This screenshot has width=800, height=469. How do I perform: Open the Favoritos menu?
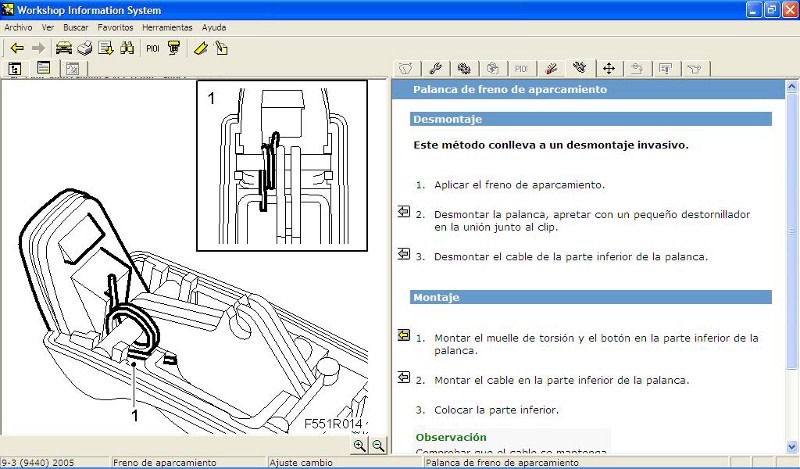tap(115, 27)
